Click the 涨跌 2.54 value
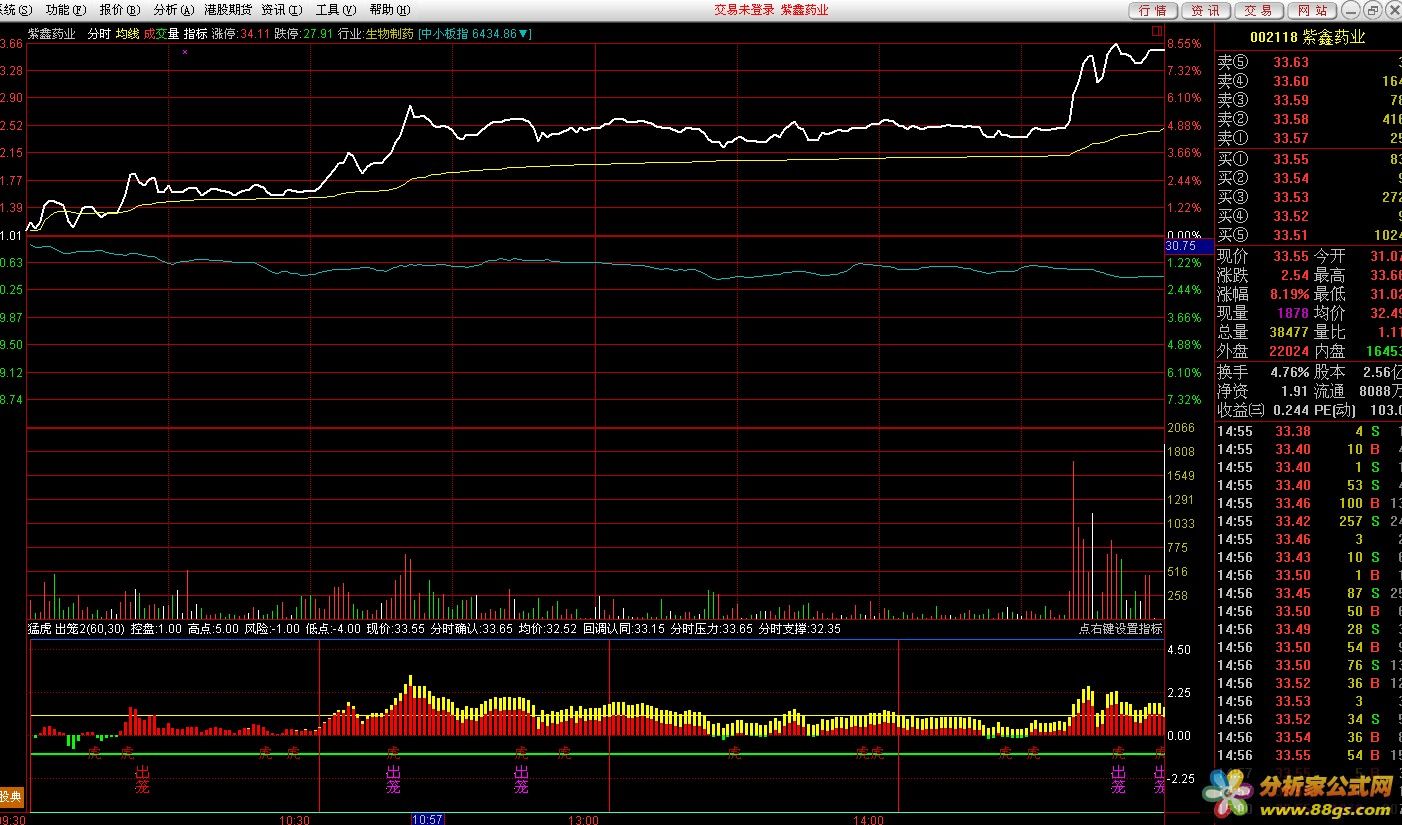Screen dimensions: 1402x825 click(1294, 275)
